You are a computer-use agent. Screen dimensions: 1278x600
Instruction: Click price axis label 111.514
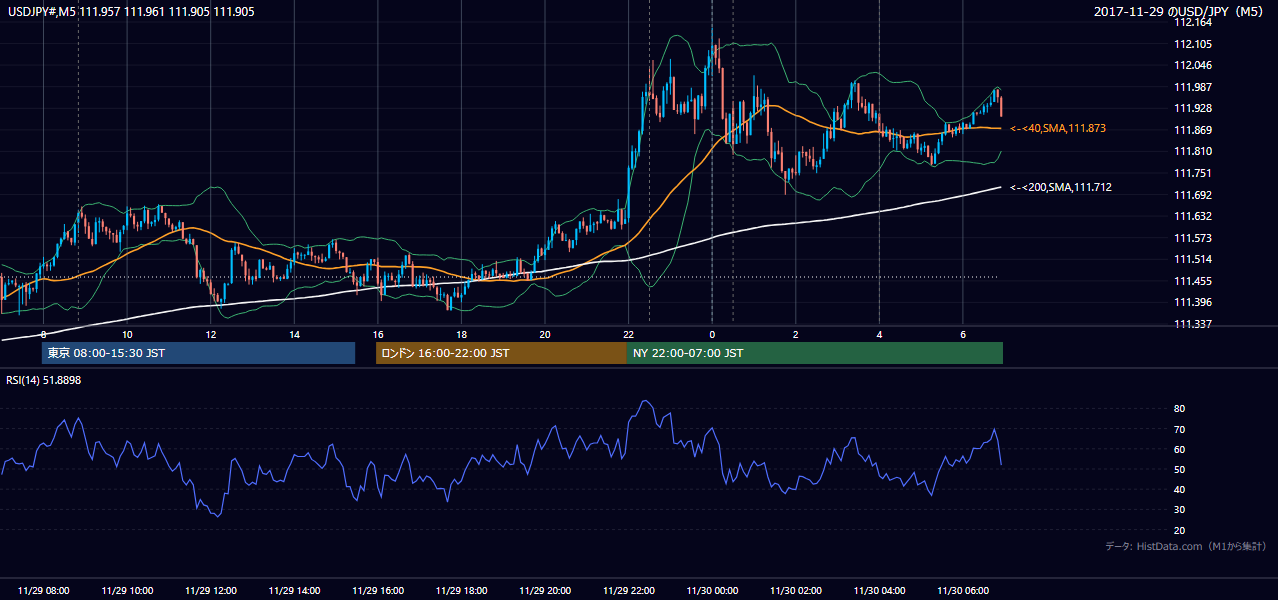(1192, 259)
